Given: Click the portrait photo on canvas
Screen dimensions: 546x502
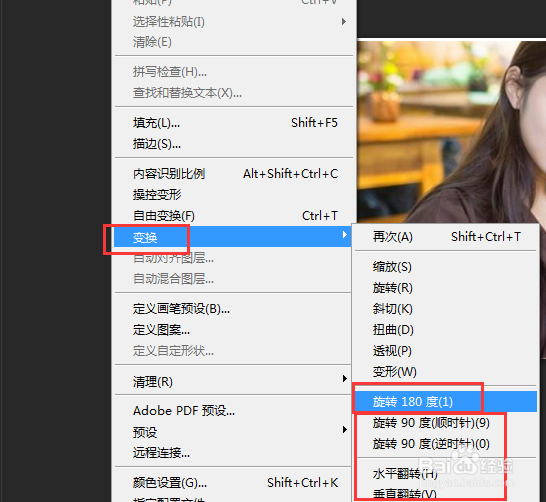Looking at the screenshot, I should (452, 131).
